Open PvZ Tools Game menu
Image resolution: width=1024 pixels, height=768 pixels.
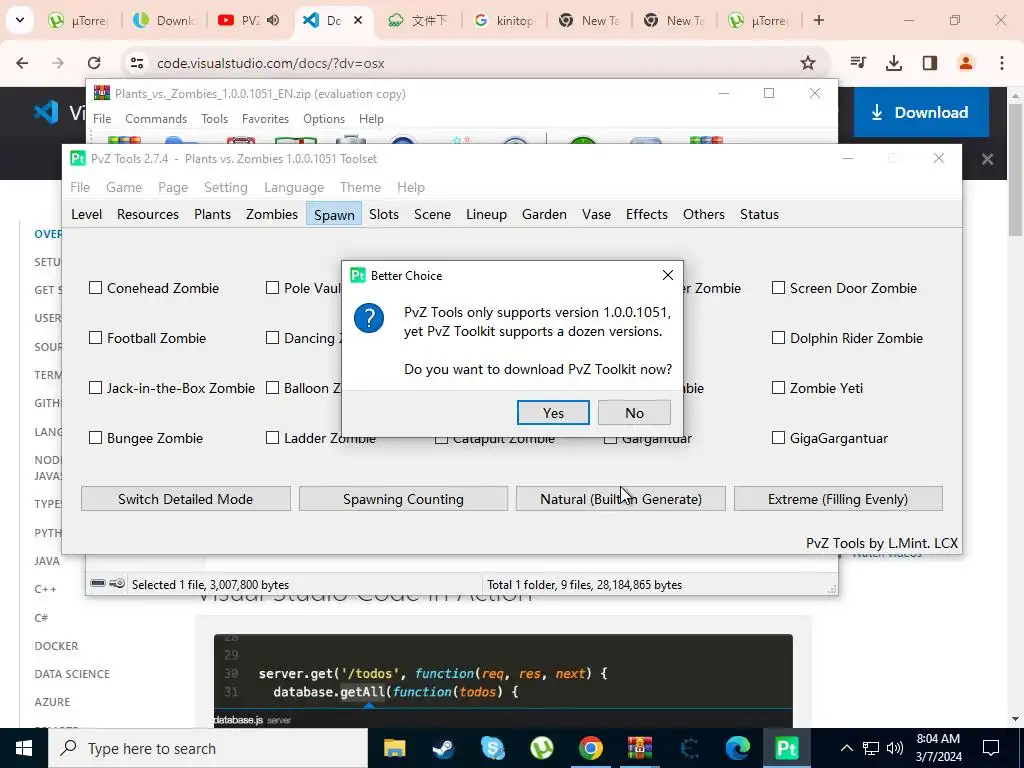[124, 187]
